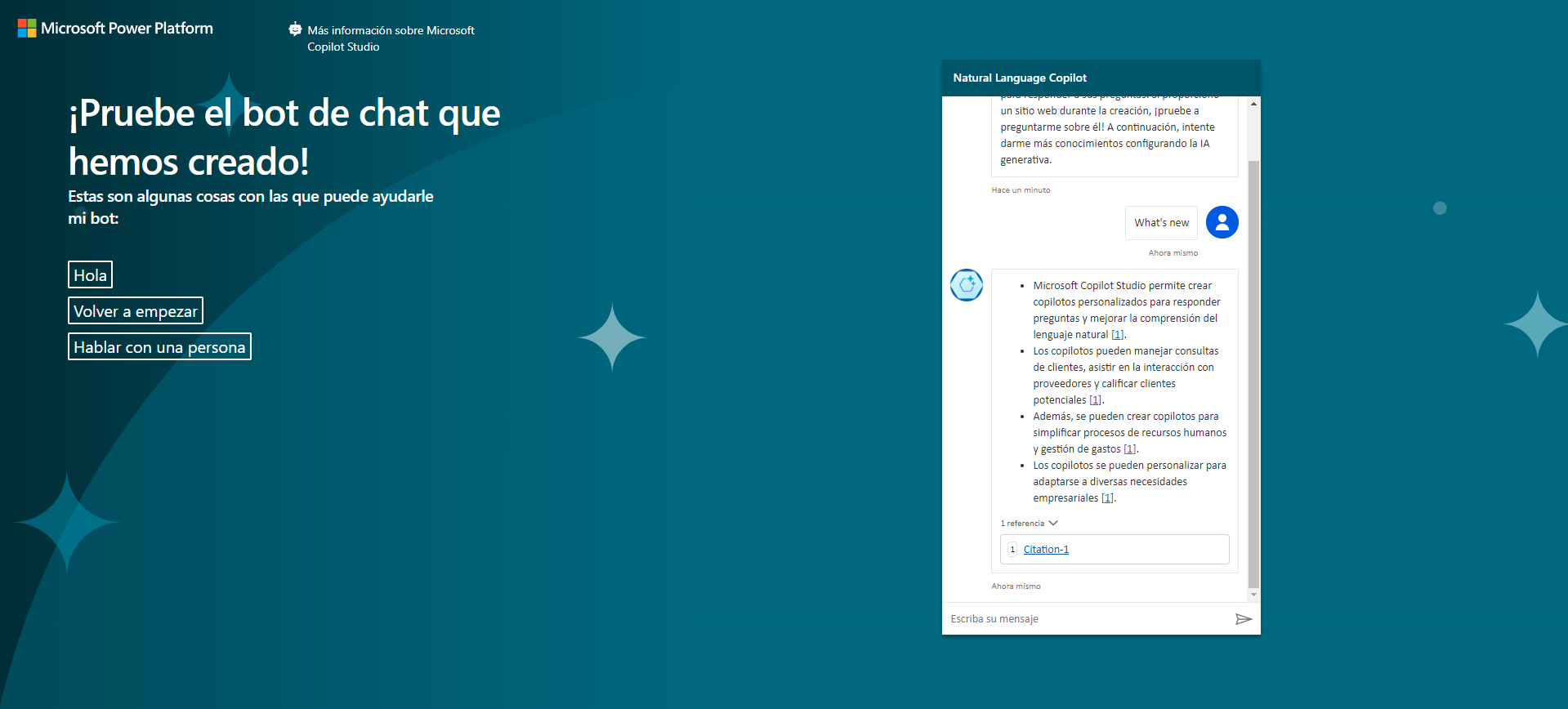Click the Hace un minuto timestamp
Screen dimensions: 1568x709
tap(1021, 190)
